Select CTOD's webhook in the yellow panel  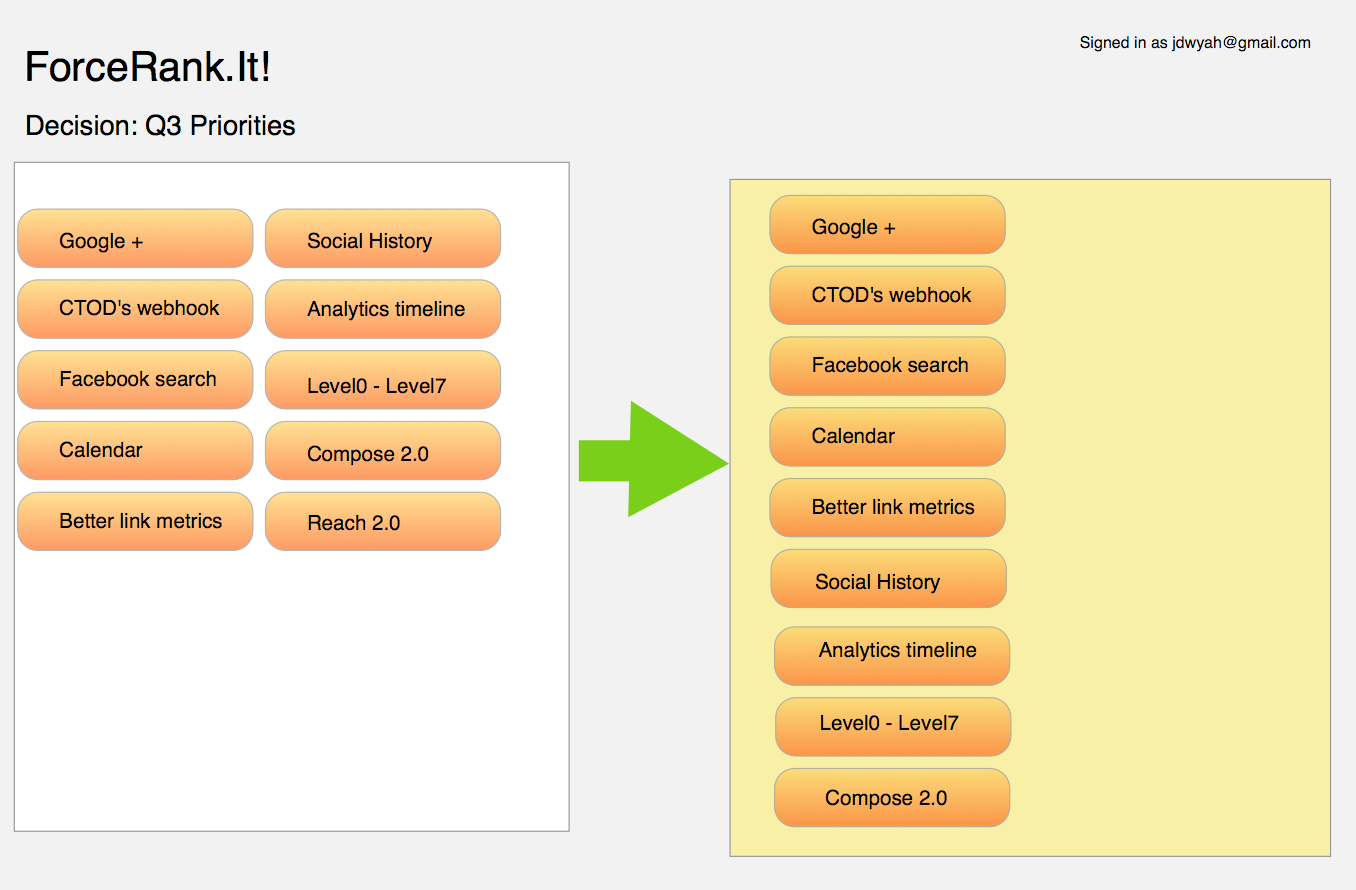pos(886,295)
